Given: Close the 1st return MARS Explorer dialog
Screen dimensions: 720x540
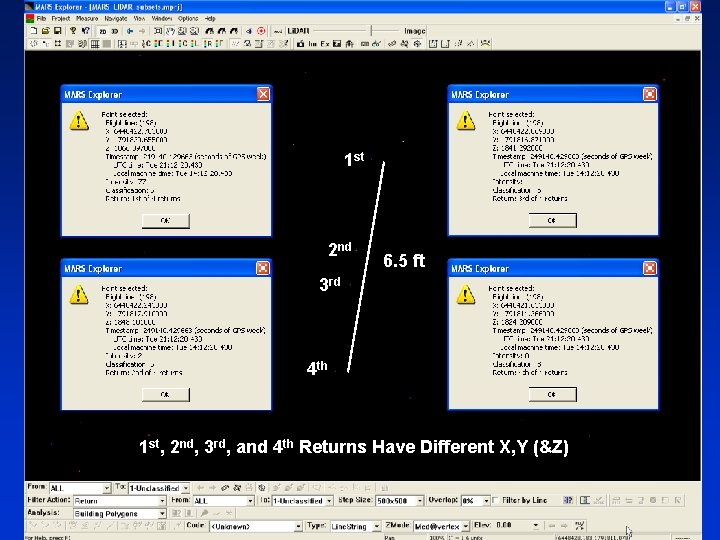Looking at the screenshot, I should (x=263, y=94).
